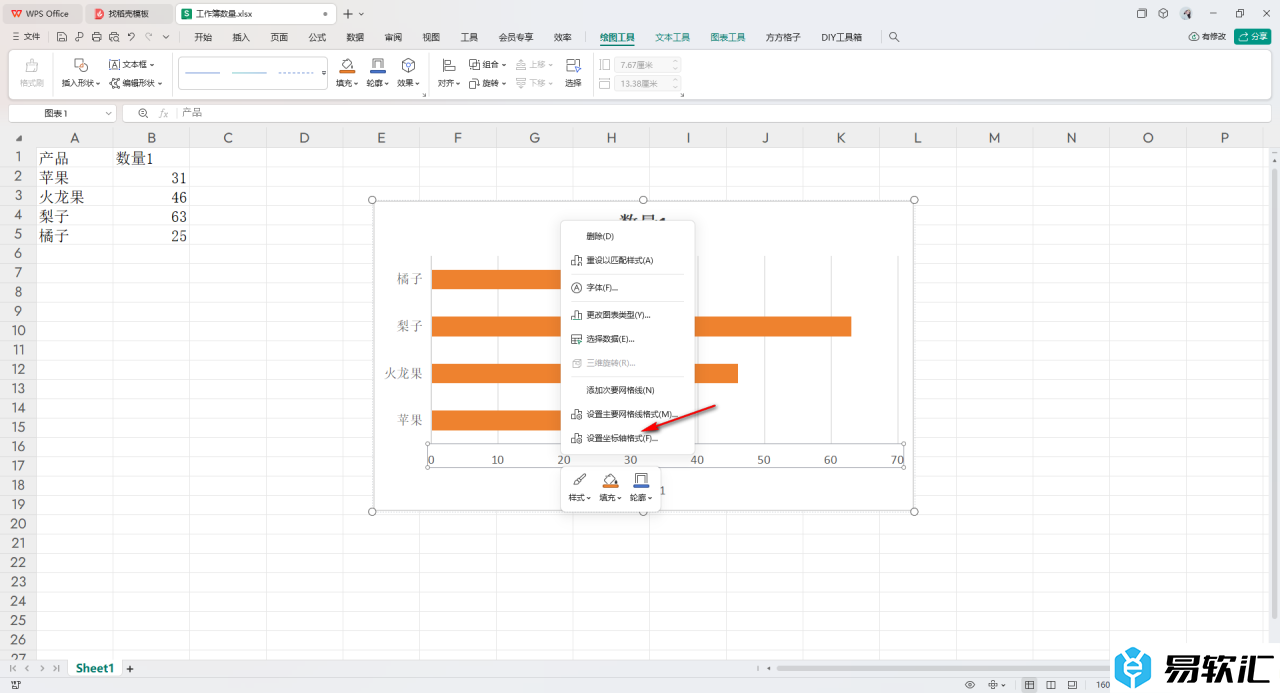The width and height of the screenshot is (1280, 693).
Task: Choose Format Major Gridlines (设置主要网格线格式)
Action: [628, 414]
